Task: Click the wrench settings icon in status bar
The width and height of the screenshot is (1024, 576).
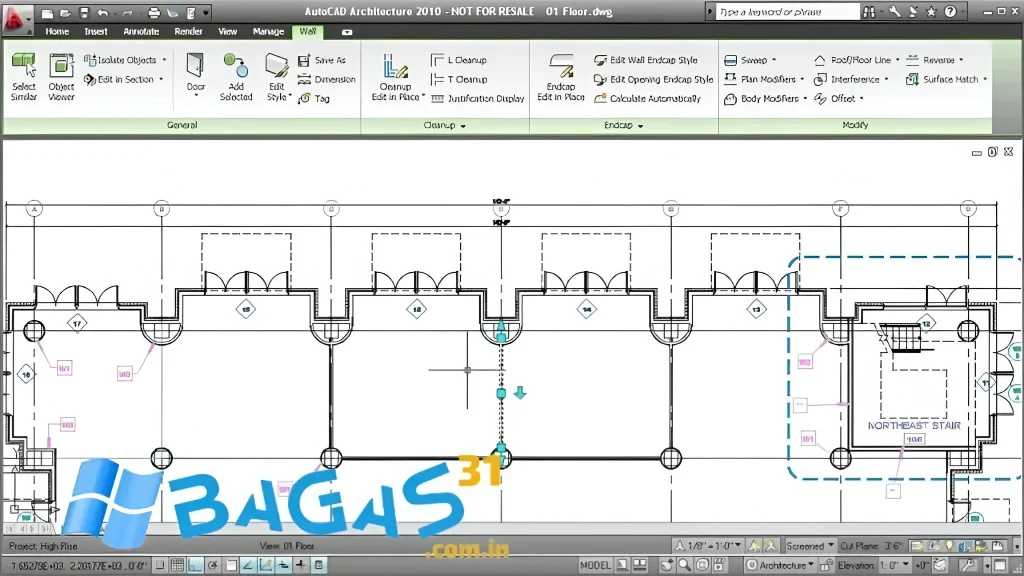Action: (x=967, y=565)
